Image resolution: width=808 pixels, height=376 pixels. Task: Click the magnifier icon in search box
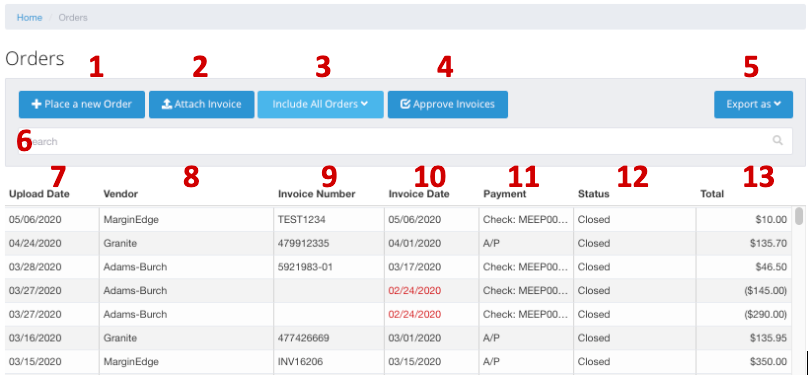pyautogui.click(x=778, y=141)
